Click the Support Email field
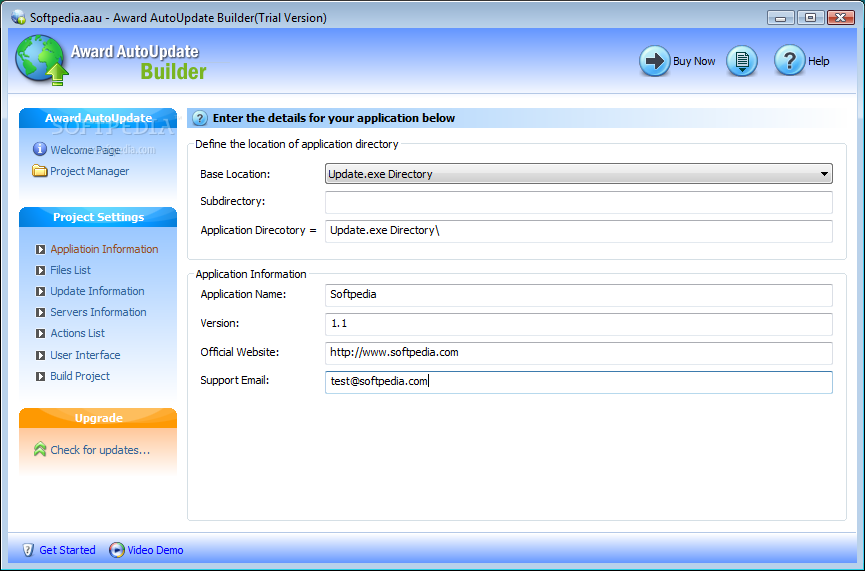865x571 pixels. [x=579, y=382]
